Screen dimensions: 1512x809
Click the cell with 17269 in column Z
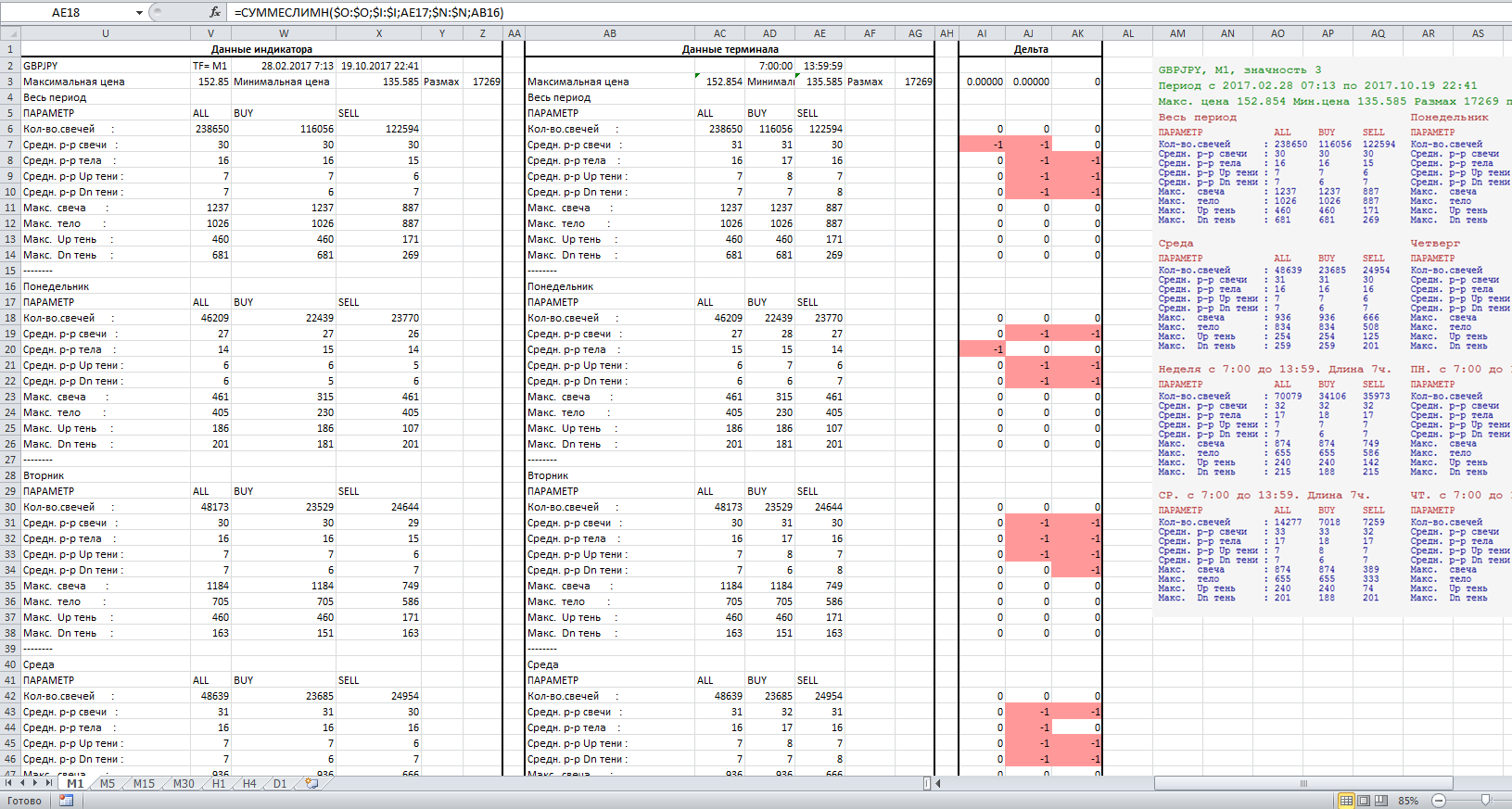(483, 82)
